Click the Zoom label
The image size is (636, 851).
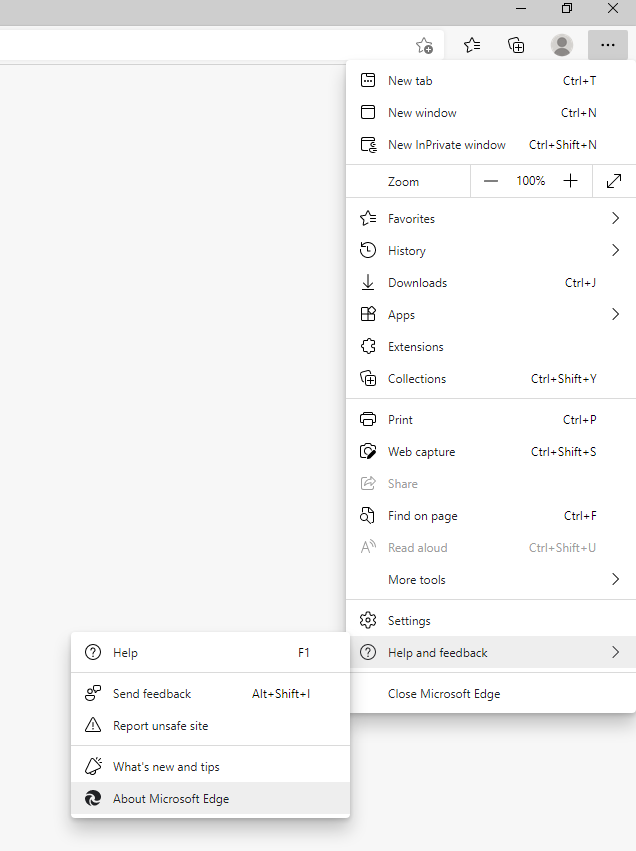[403, 181]
